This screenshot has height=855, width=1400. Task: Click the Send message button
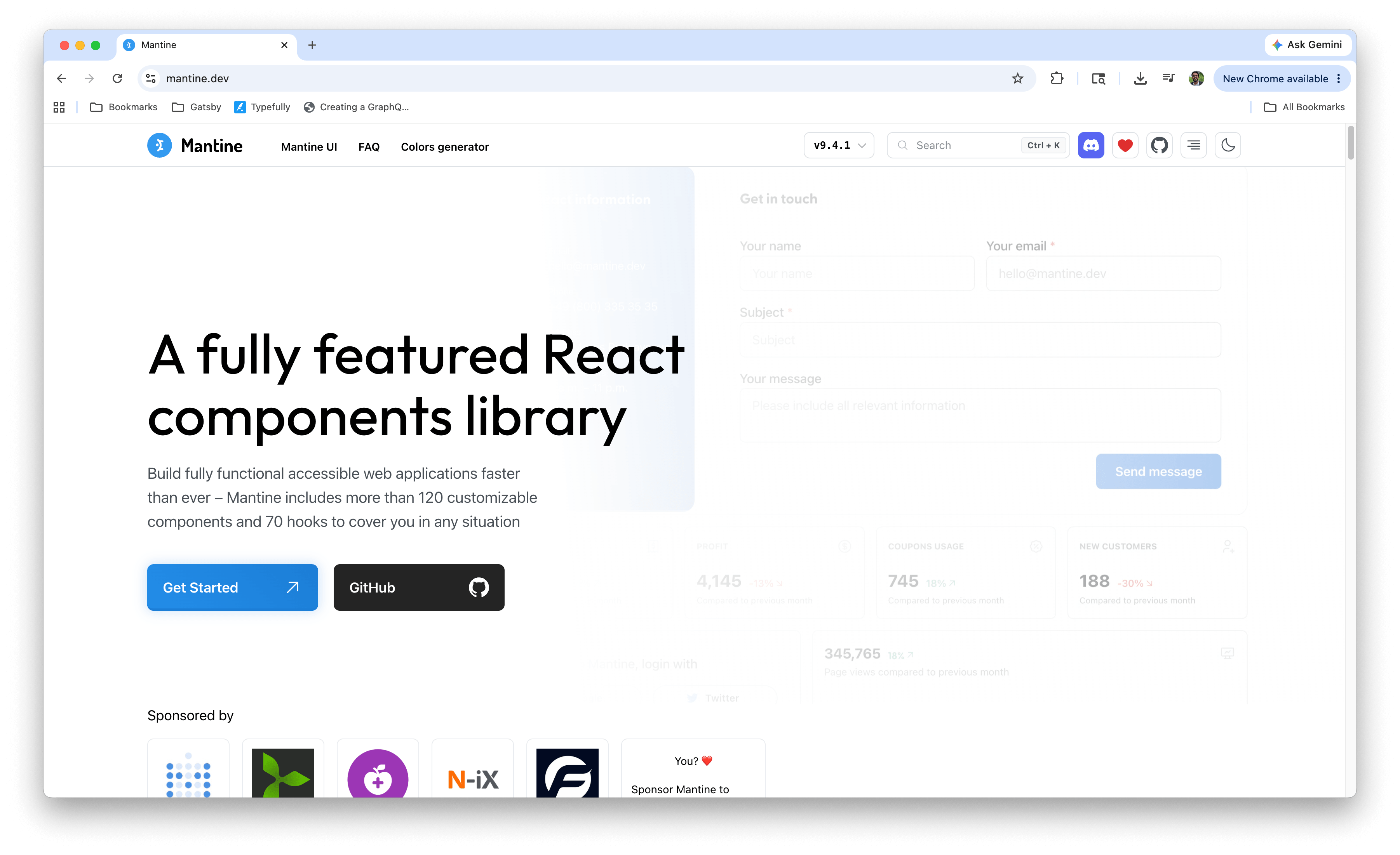[1158, 471]
